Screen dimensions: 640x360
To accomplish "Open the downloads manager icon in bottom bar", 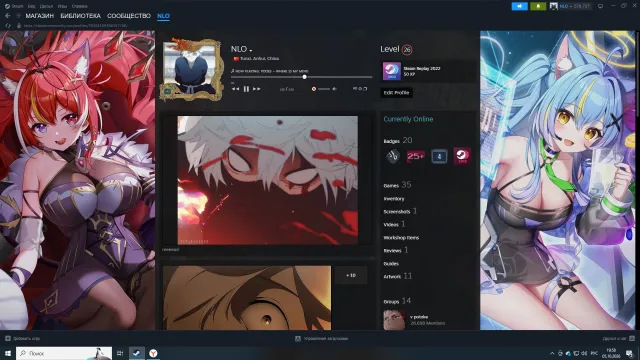I will click(x=298, y=338).
